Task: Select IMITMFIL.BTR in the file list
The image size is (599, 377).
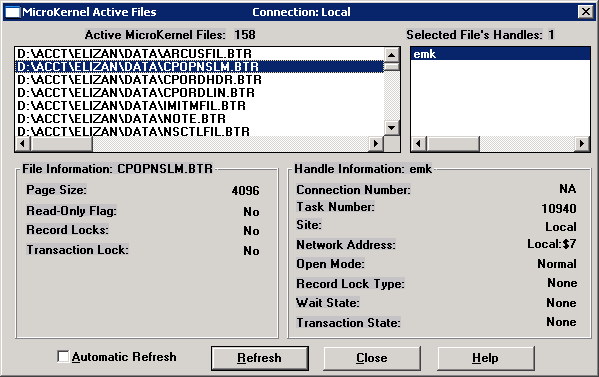Action: 199,106
